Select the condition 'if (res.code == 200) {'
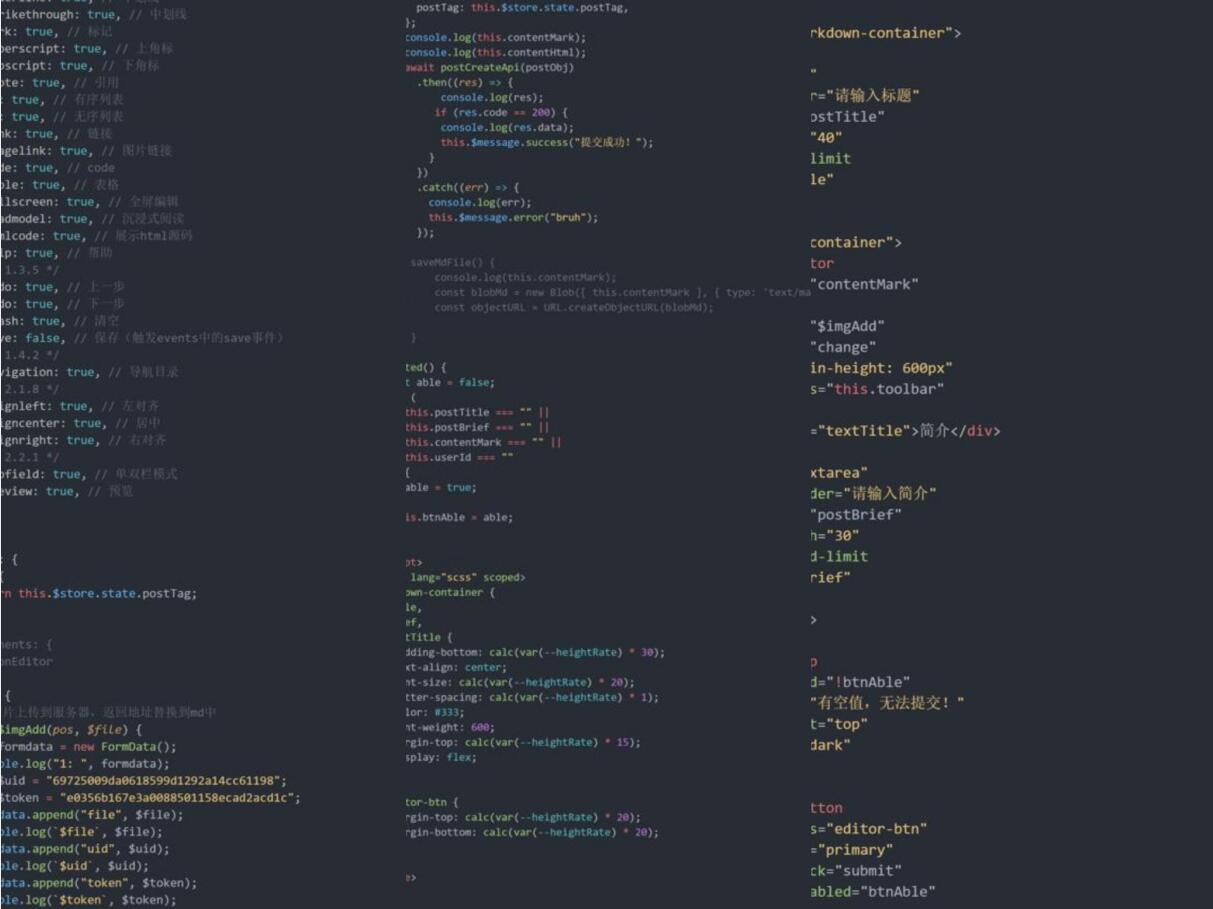The image size is (1213, 909). [501, 113]
